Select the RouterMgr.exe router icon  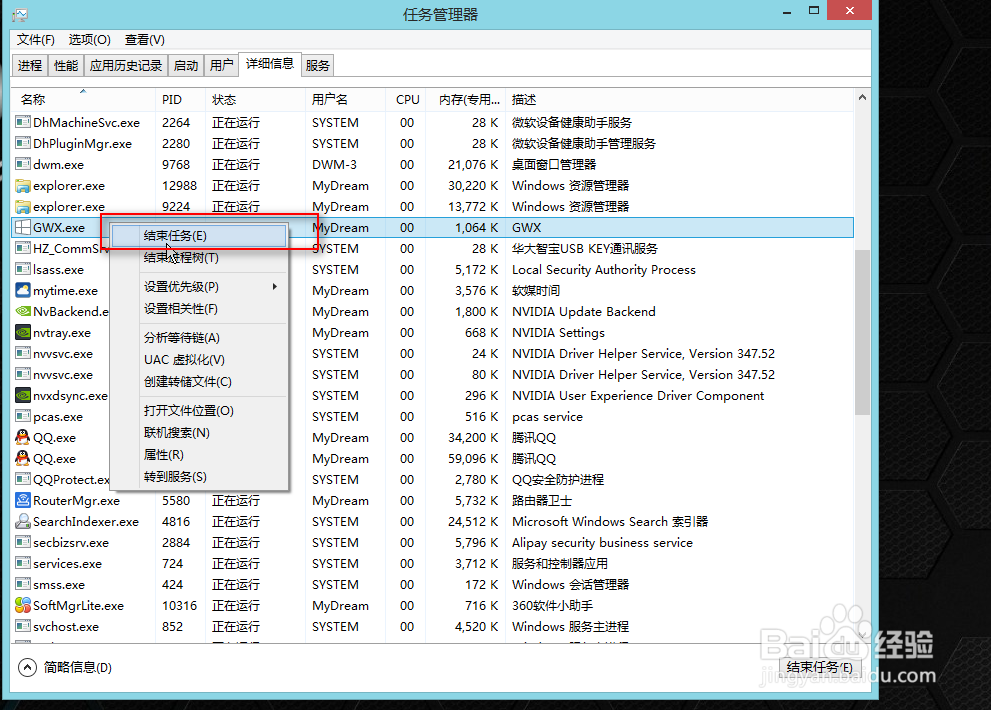click(x=22, y=500)
